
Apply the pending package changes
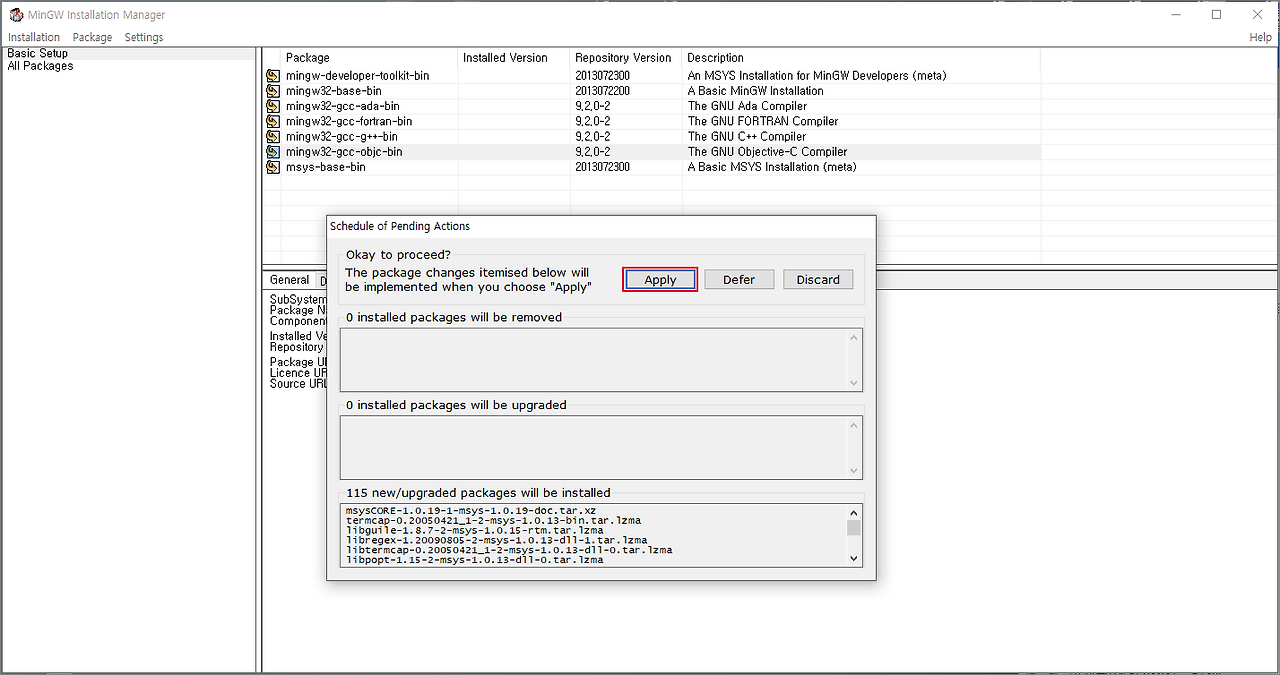point(660,280)
